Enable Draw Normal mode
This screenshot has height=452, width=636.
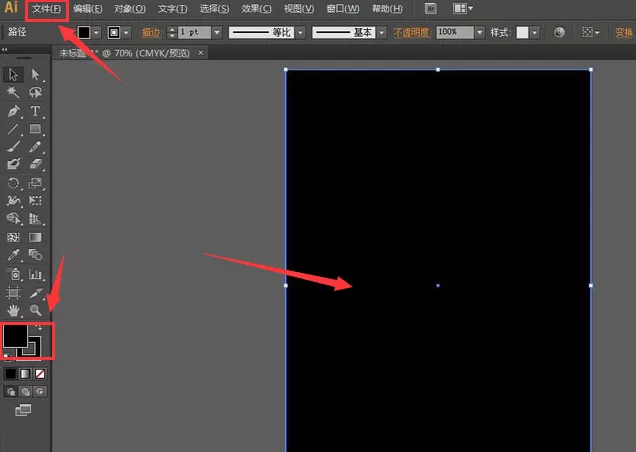point(11,392)
